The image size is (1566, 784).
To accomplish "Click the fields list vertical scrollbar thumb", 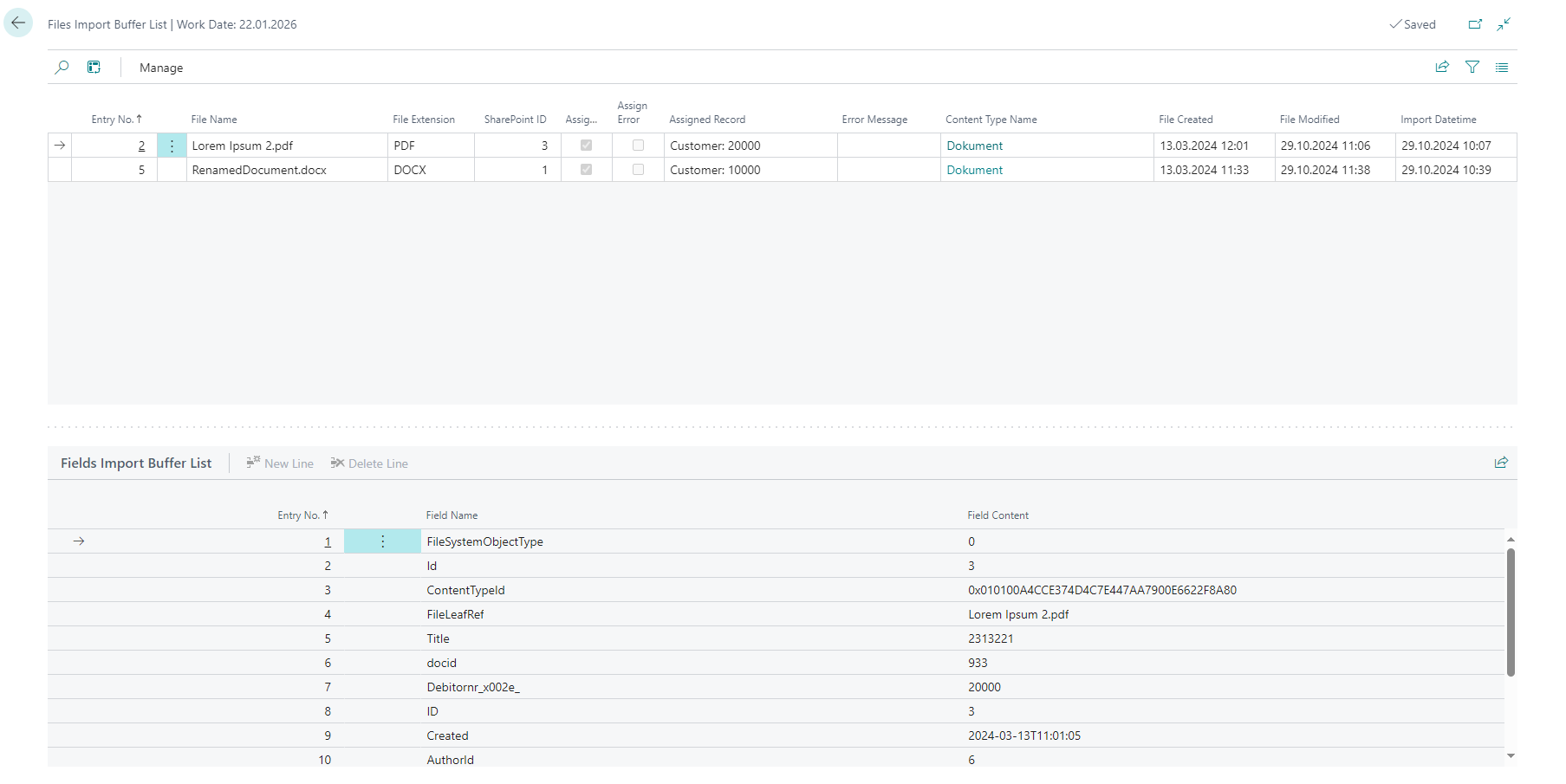I will (1511, 612).
